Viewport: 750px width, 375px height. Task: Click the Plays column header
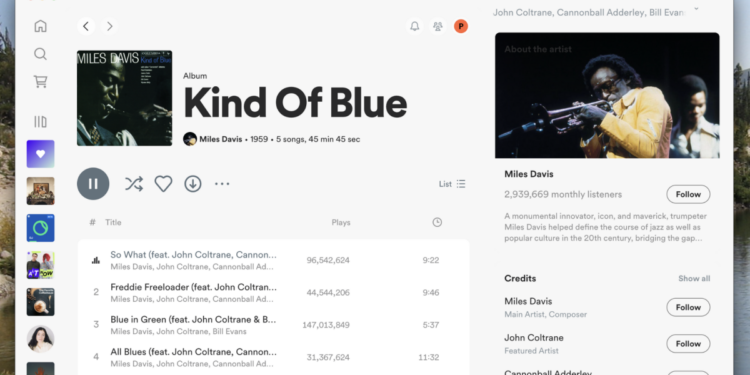click(341, 222)
